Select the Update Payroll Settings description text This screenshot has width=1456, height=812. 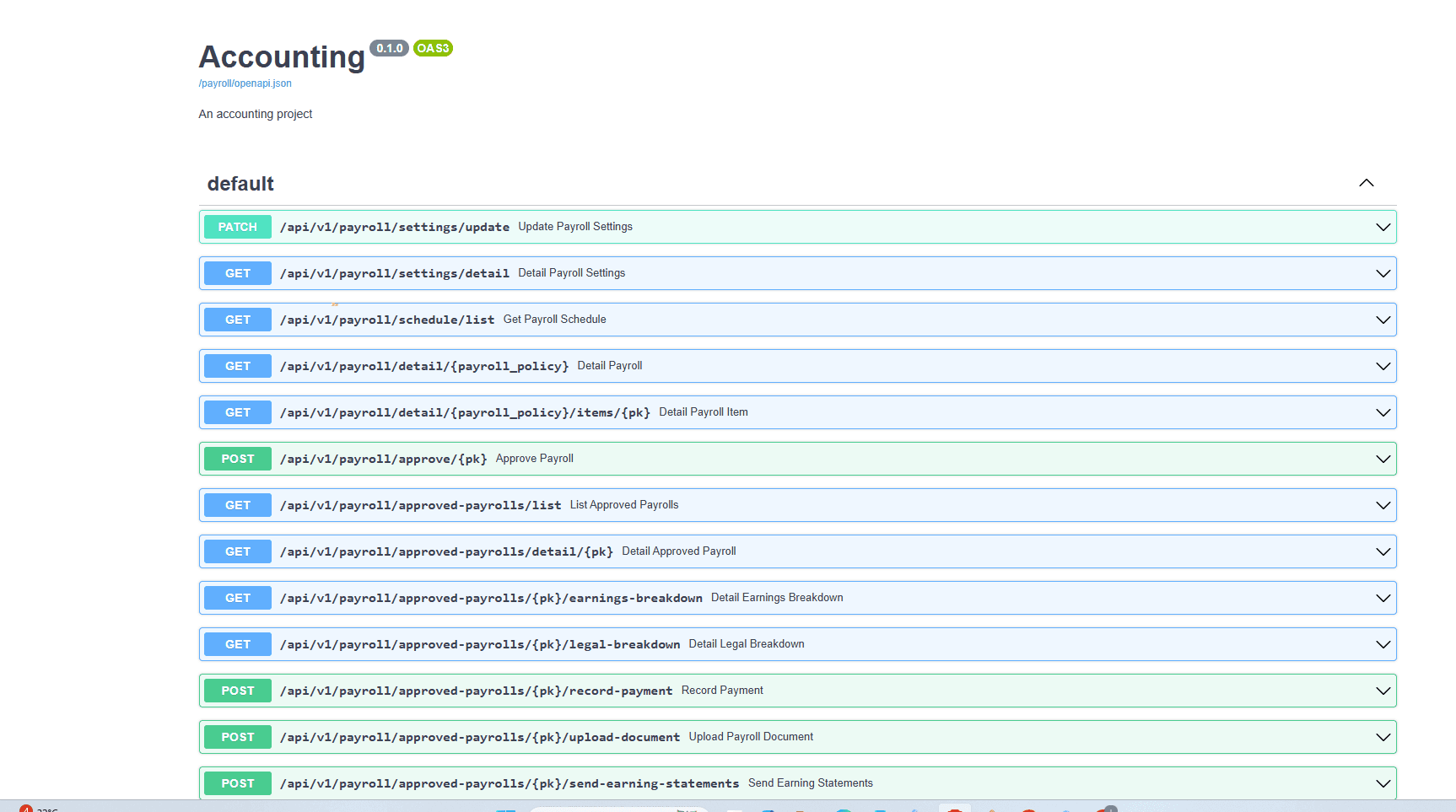click(x=575, y=227)
